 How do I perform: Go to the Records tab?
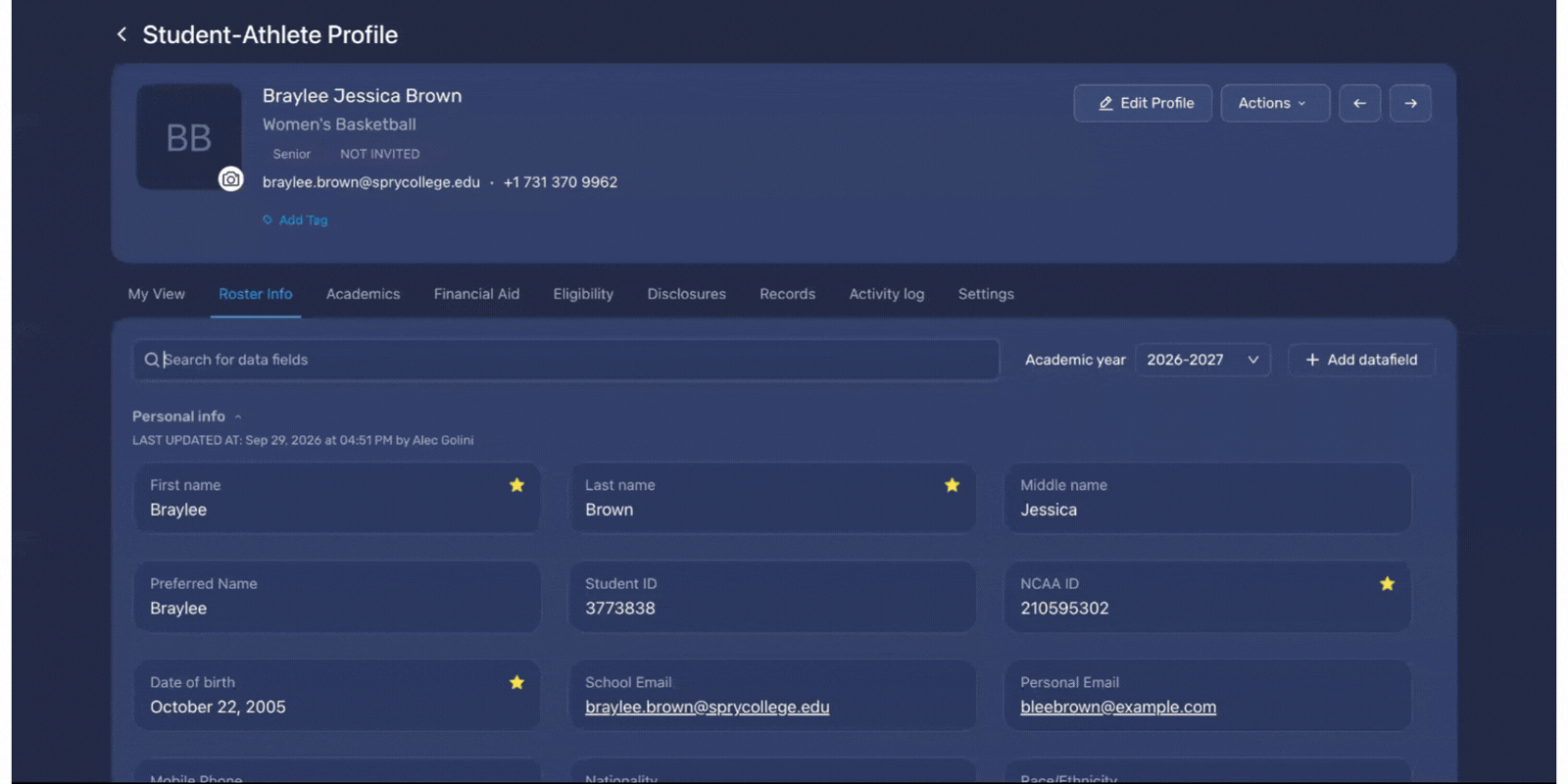coord(788,294)
